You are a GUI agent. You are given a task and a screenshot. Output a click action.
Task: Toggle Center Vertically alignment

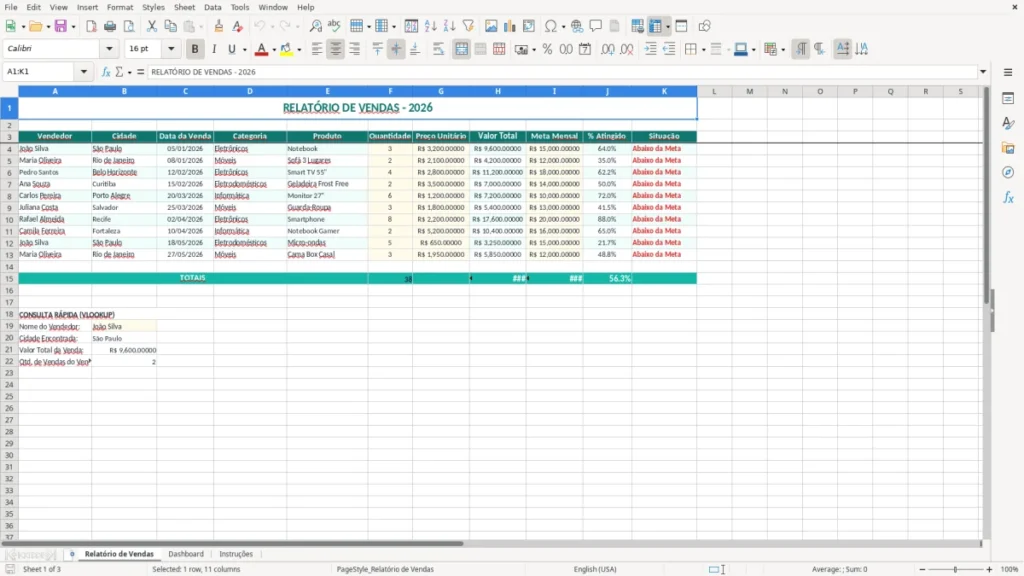(396, 49)
